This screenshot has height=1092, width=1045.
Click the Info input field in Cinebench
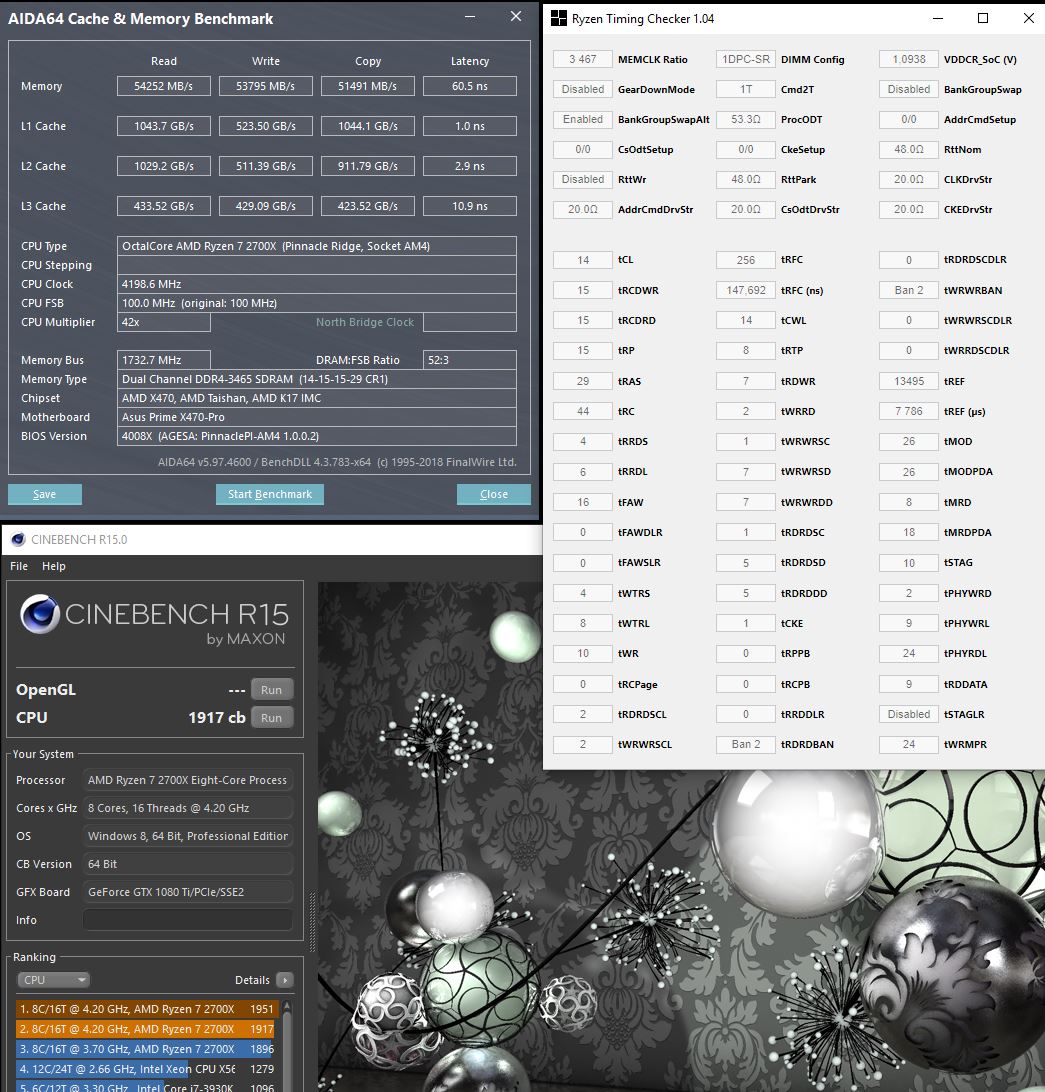tap(187, 919)
